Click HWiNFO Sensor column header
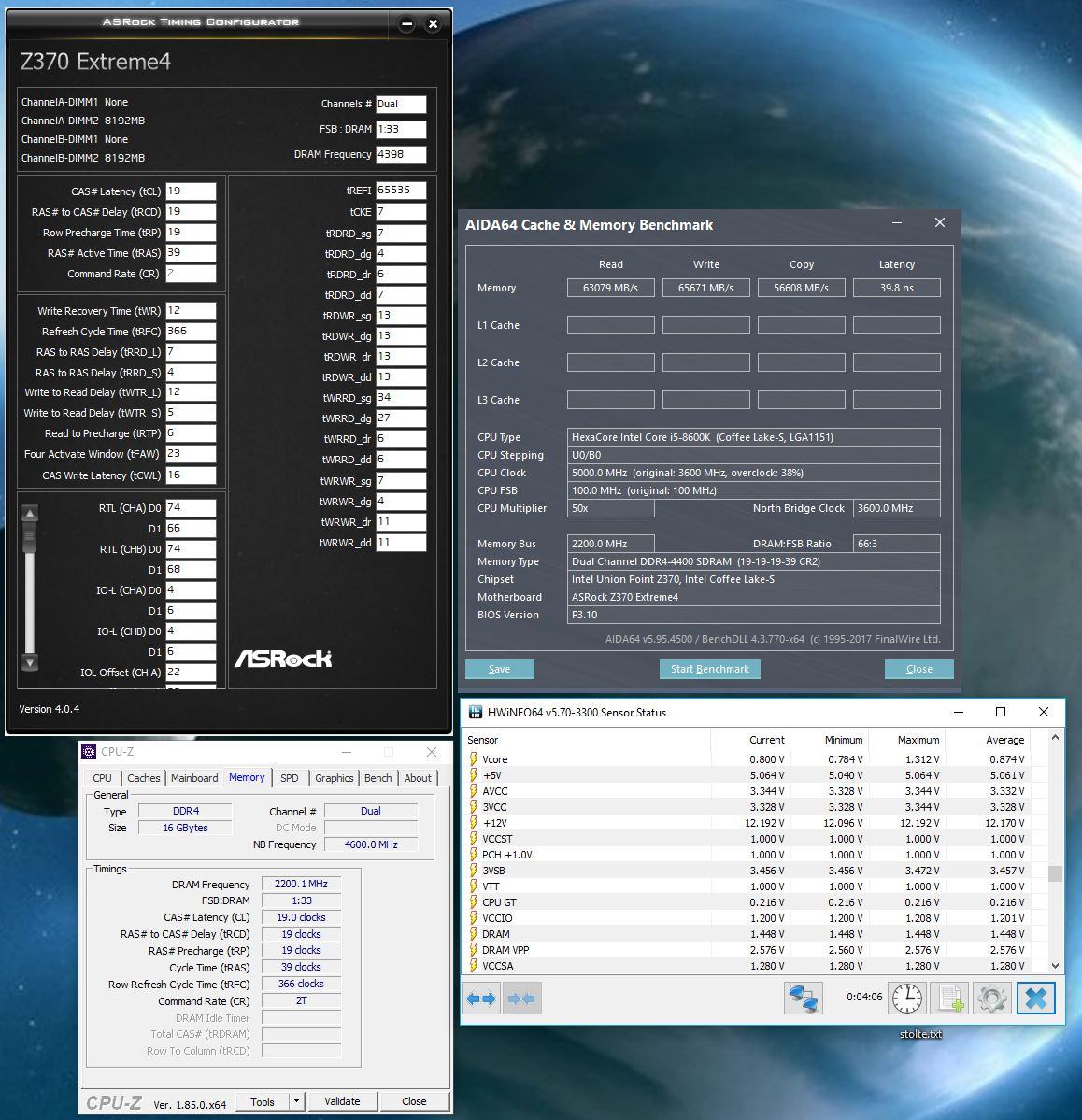 587,740
